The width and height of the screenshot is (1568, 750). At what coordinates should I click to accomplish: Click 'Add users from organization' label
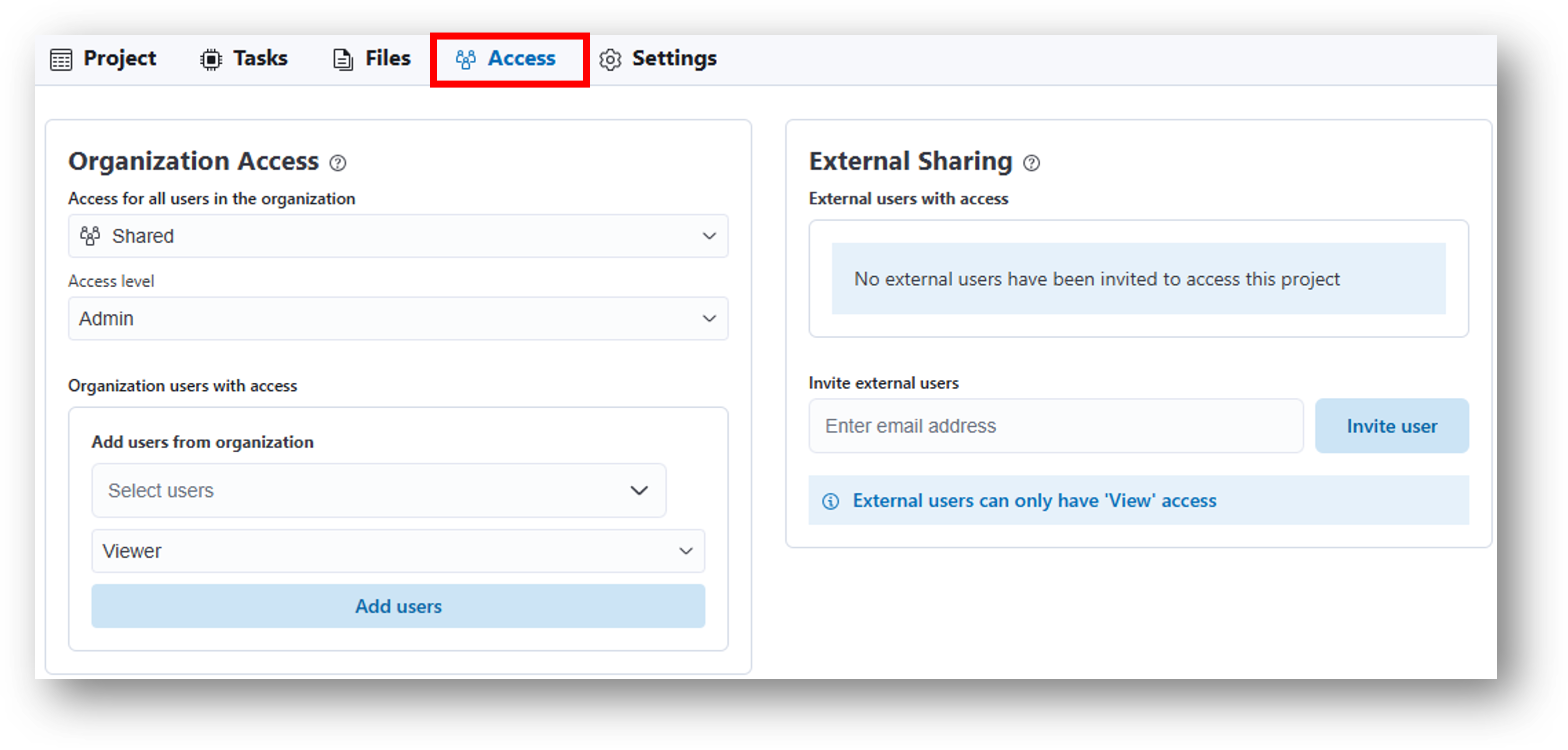coord(203,442)
